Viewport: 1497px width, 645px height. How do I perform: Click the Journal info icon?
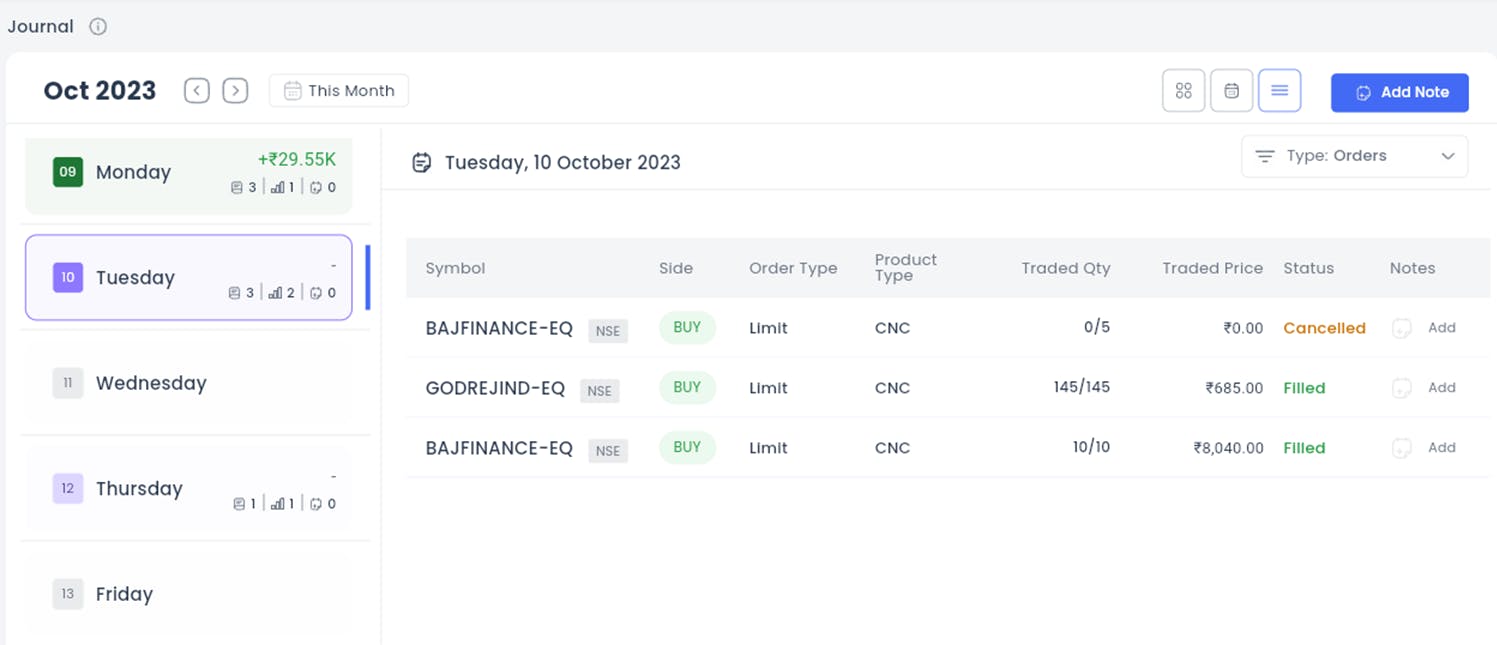coord(98,27)
